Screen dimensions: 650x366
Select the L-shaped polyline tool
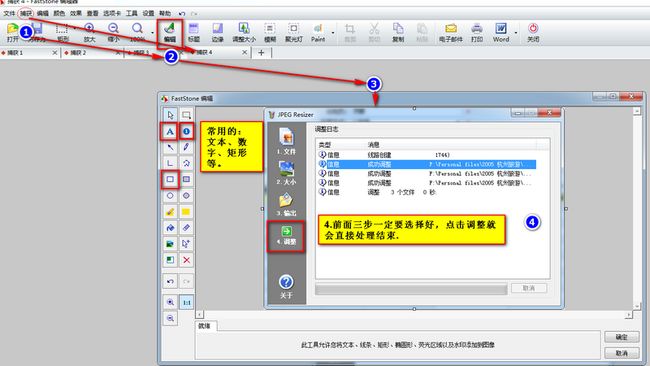170,163
